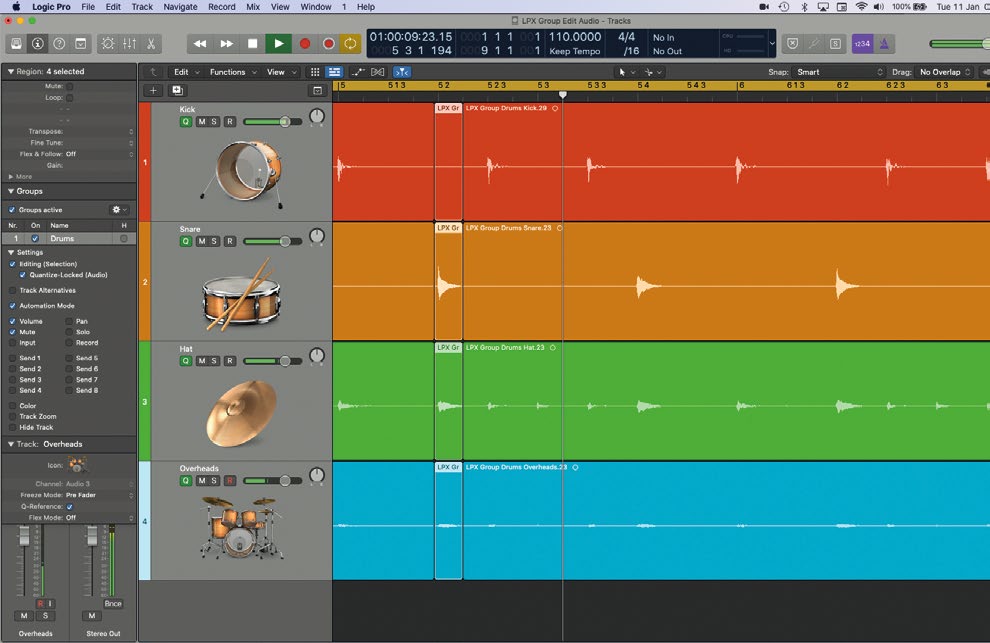
Task: Toggle Show Flex in the tracks menu bar
Action: click(378, 72)
